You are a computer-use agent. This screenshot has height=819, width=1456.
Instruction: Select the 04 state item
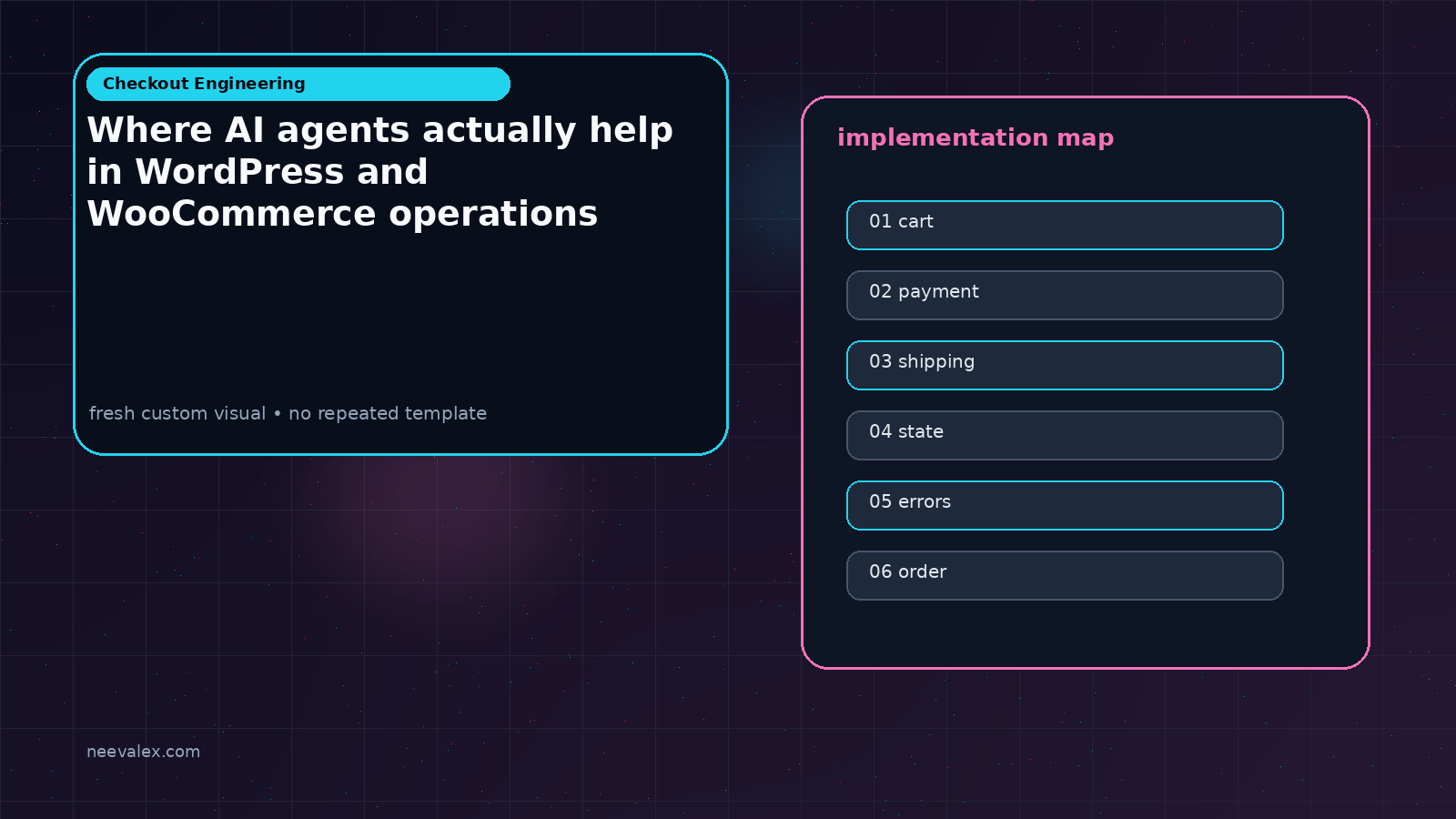[1065, 435]
